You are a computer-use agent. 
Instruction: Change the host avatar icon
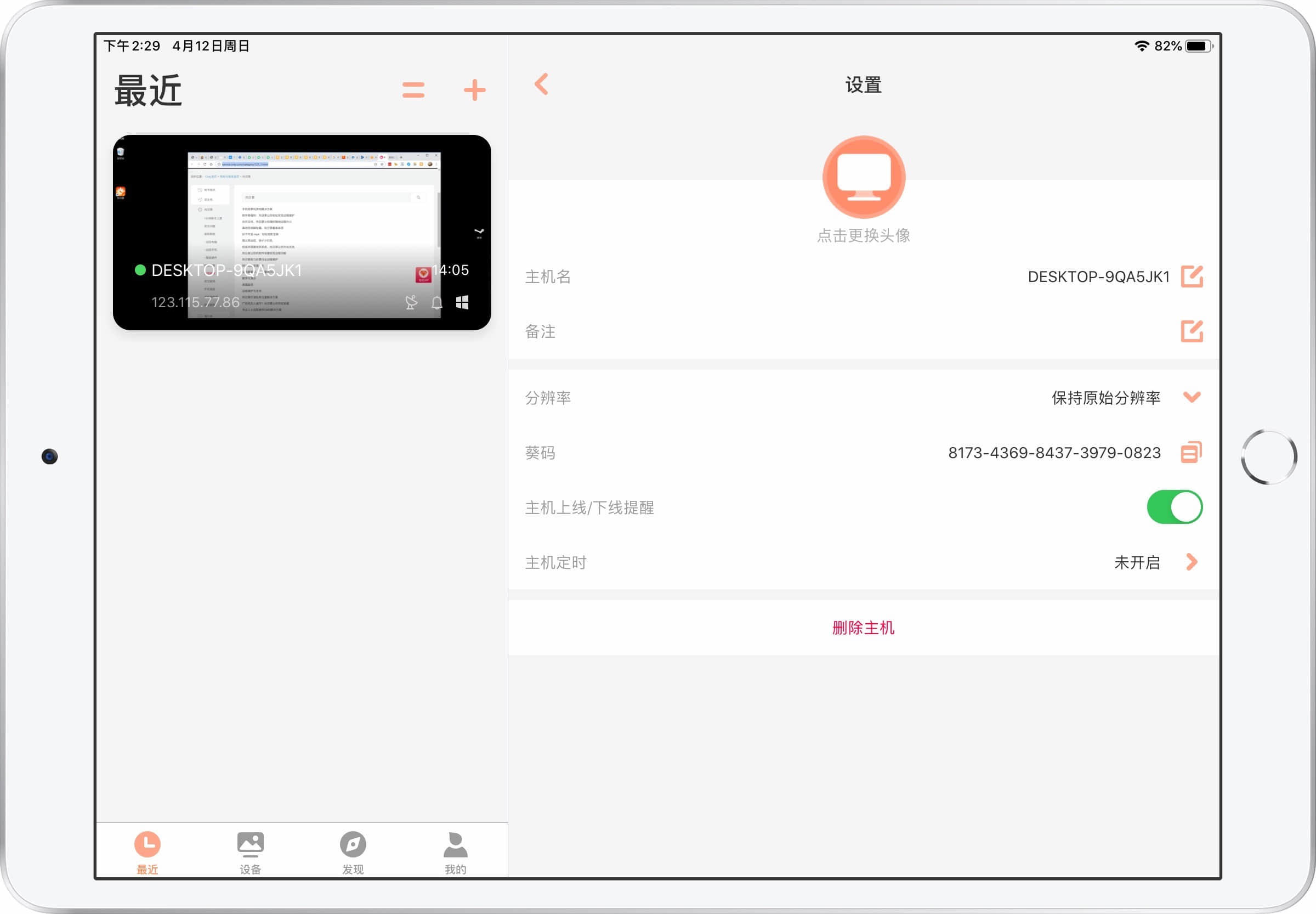click(x=863, y=177)
